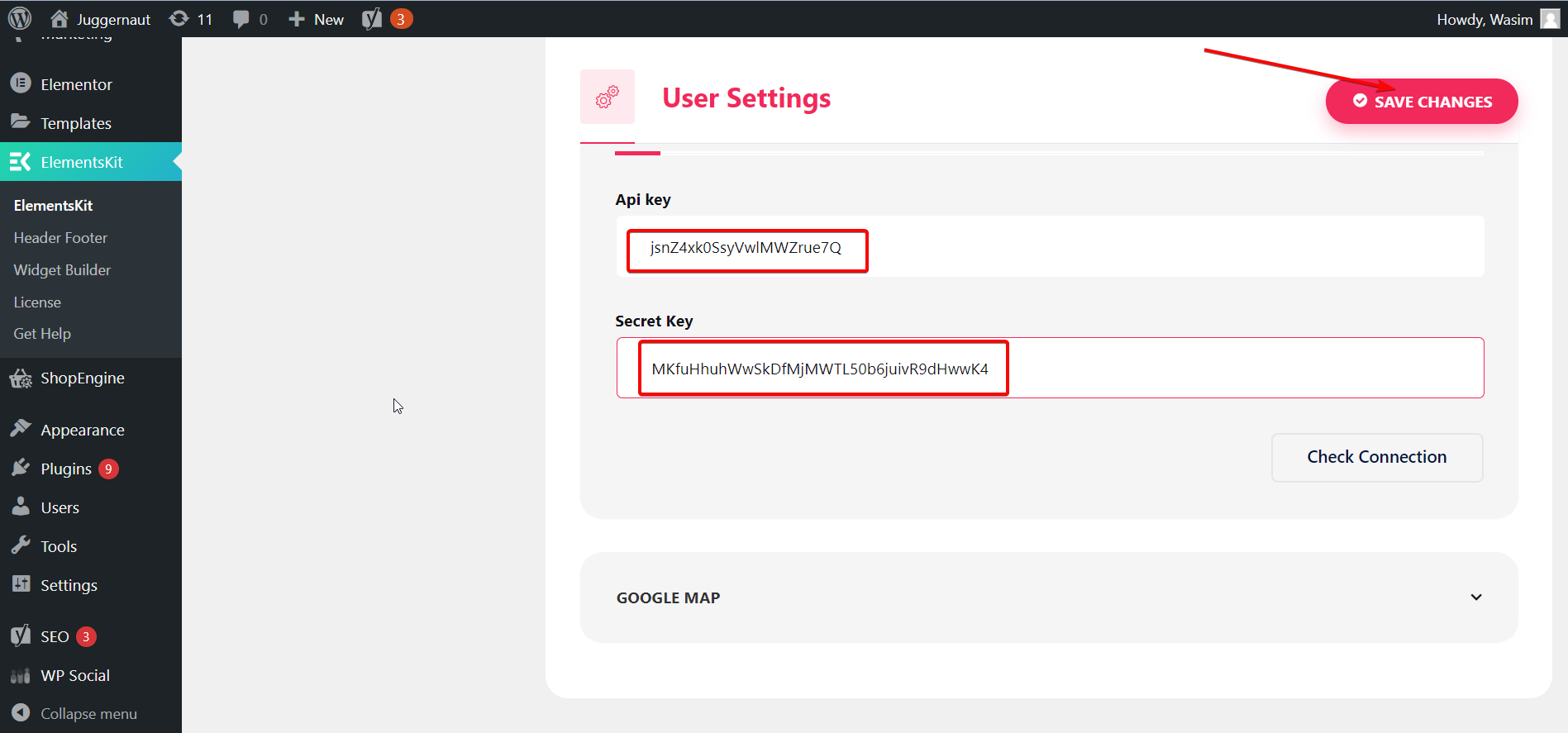The width and height of the screenshot is (1568, 733).
Task: Click the Collapse menu arrow icon
Action: [x=21, y=712]
